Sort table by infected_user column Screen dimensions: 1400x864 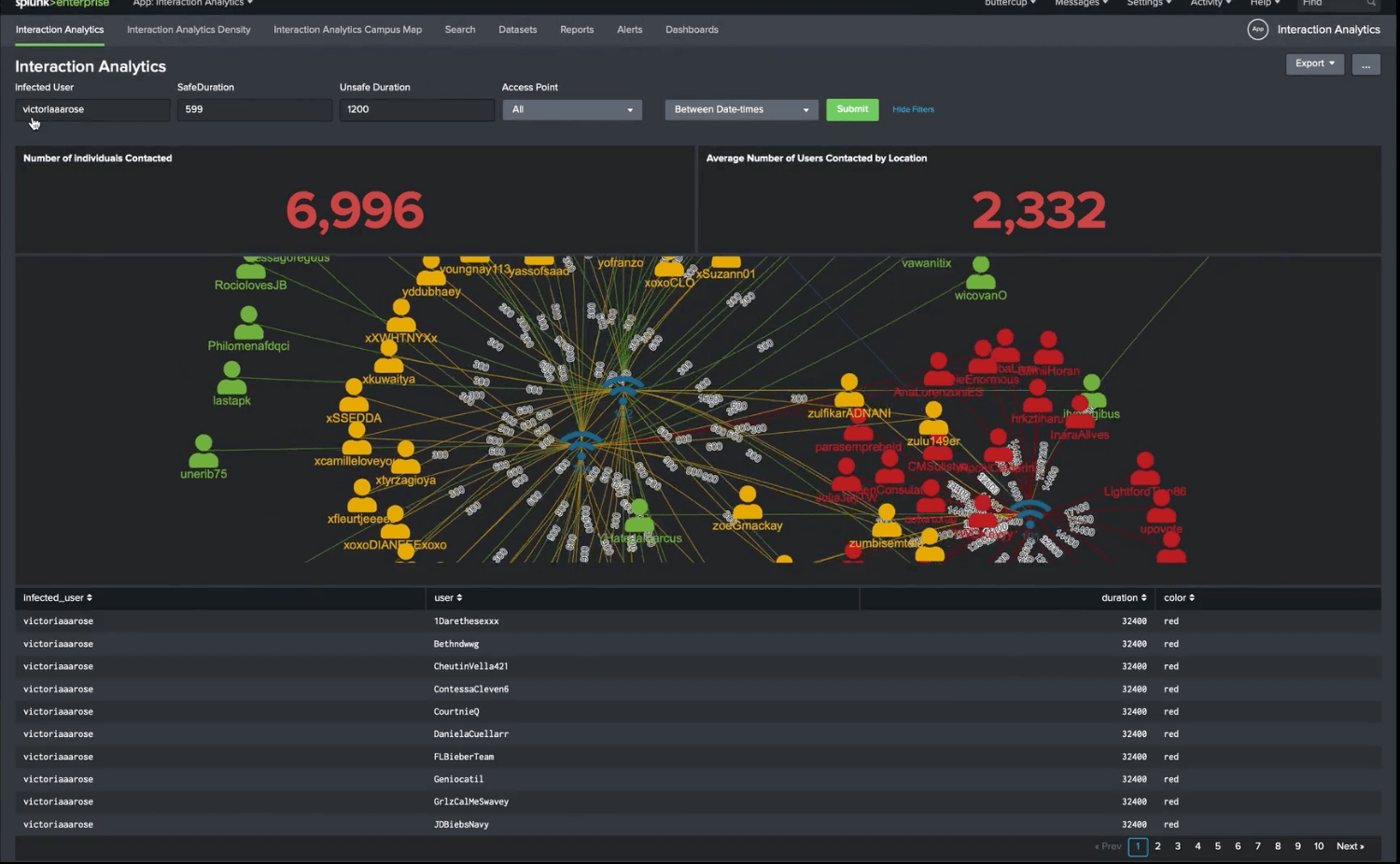[x=58, y=598]
